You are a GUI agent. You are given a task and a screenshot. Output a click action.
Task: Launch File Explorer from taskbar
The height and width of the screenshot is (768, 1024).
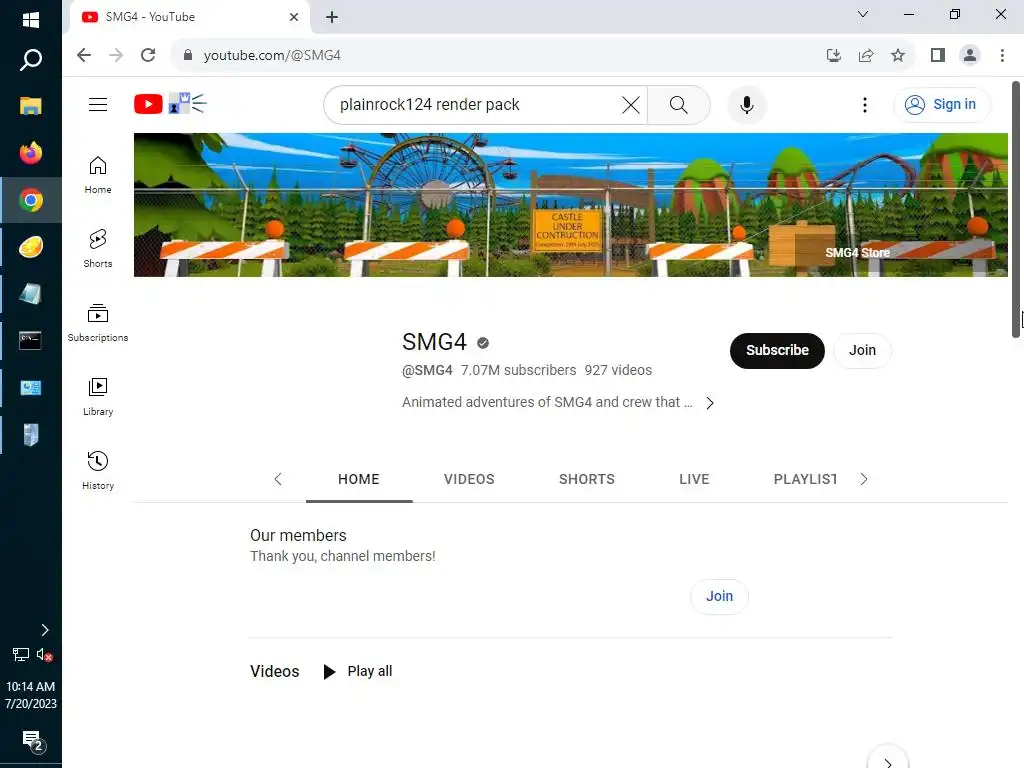coord(31,106)
